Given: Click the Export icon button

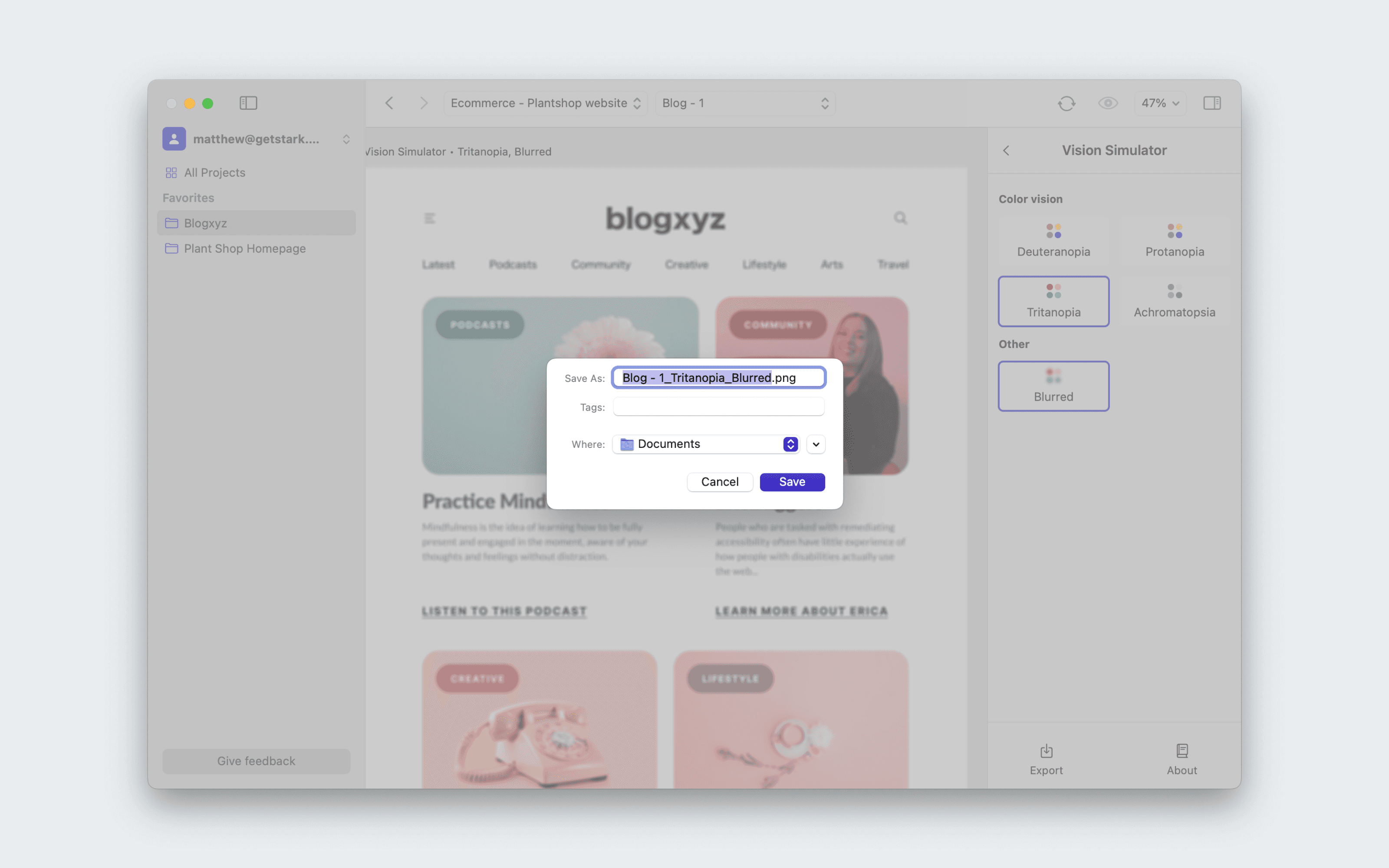Looking at the screenshot, I should point(1047,759).
